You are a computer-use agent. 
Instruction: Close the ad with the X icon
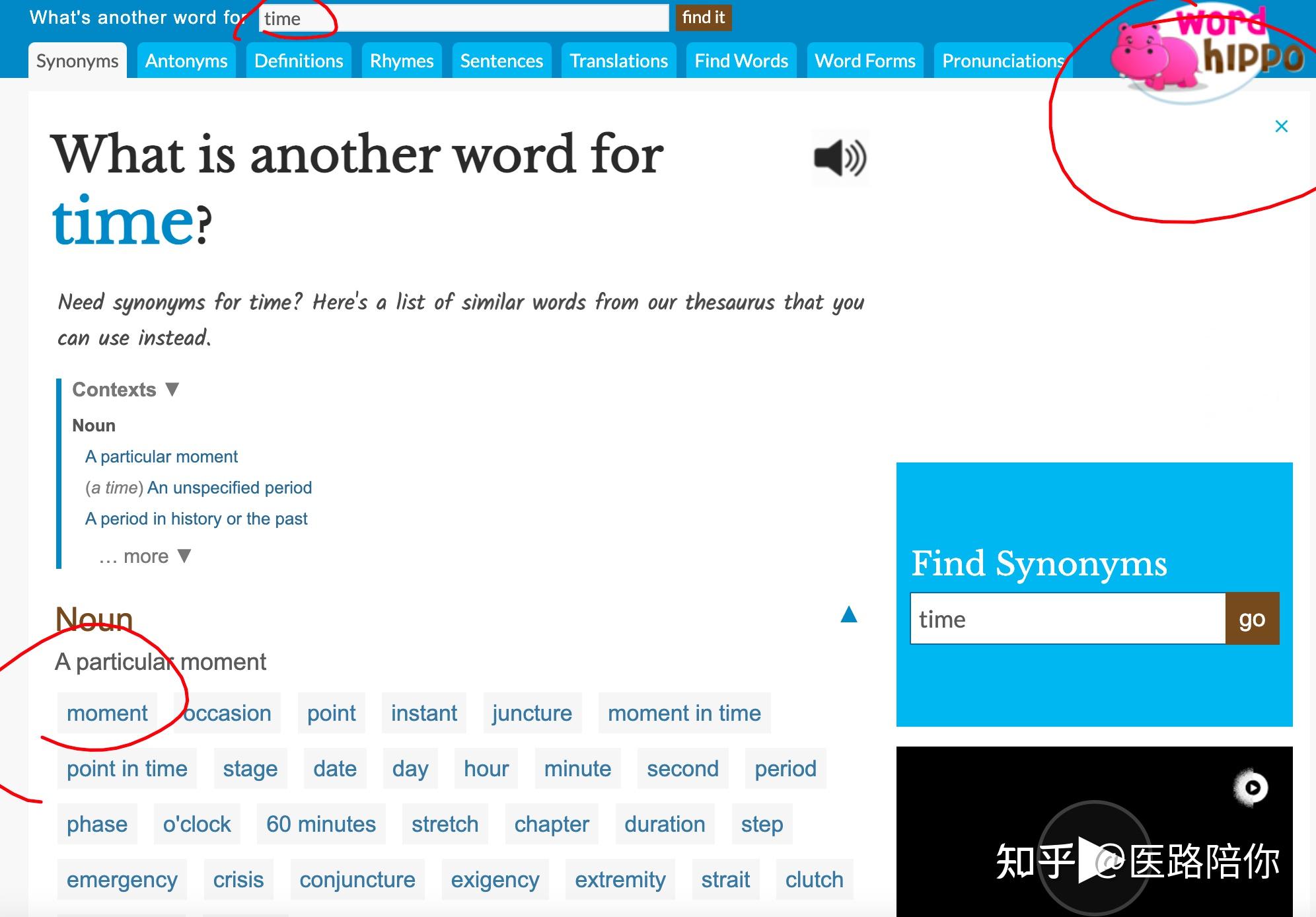[1281, 126]
